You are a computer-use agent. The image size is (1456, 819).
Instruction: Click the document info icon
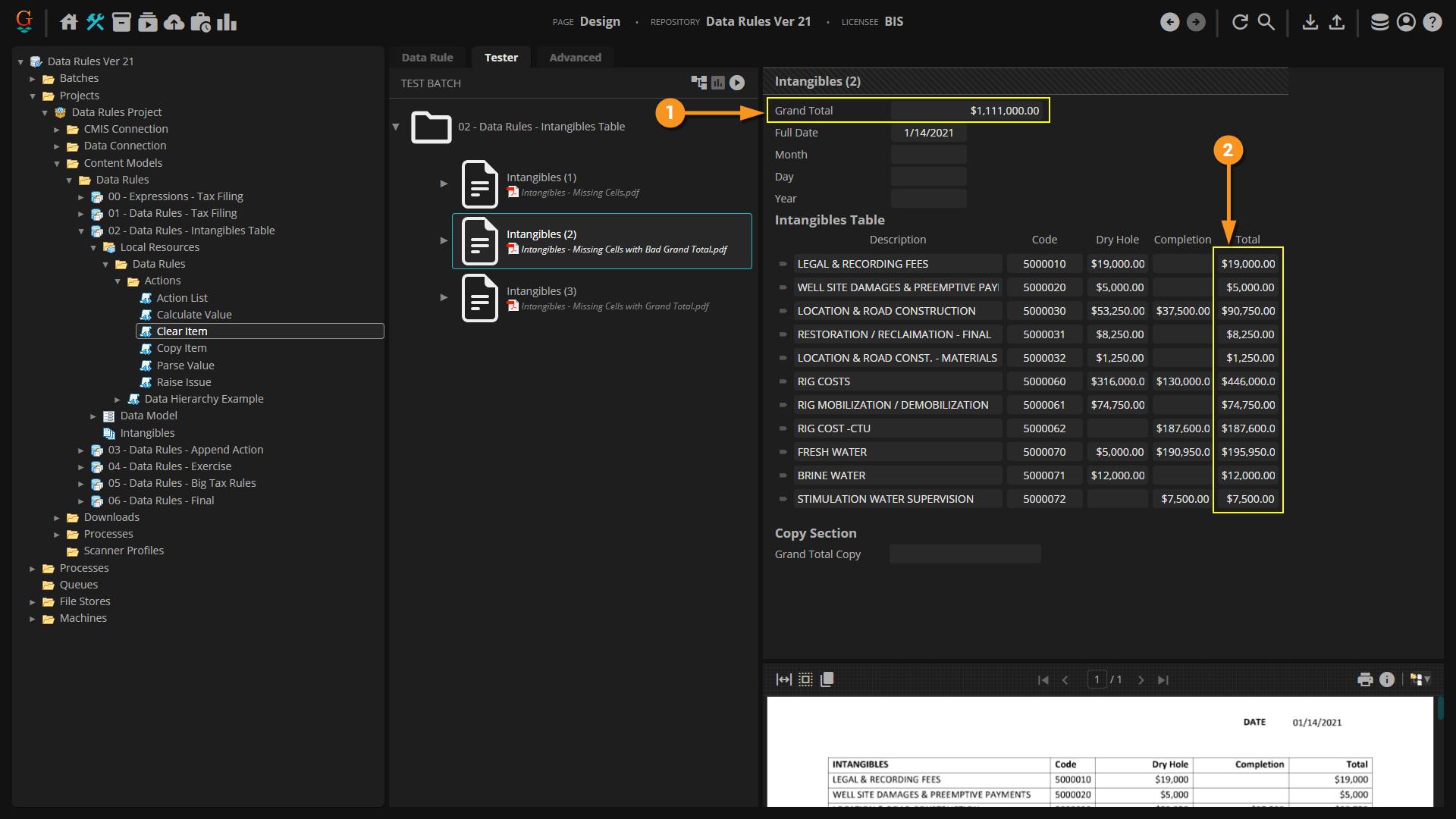pyautogui.click(x=1387, y=679)
